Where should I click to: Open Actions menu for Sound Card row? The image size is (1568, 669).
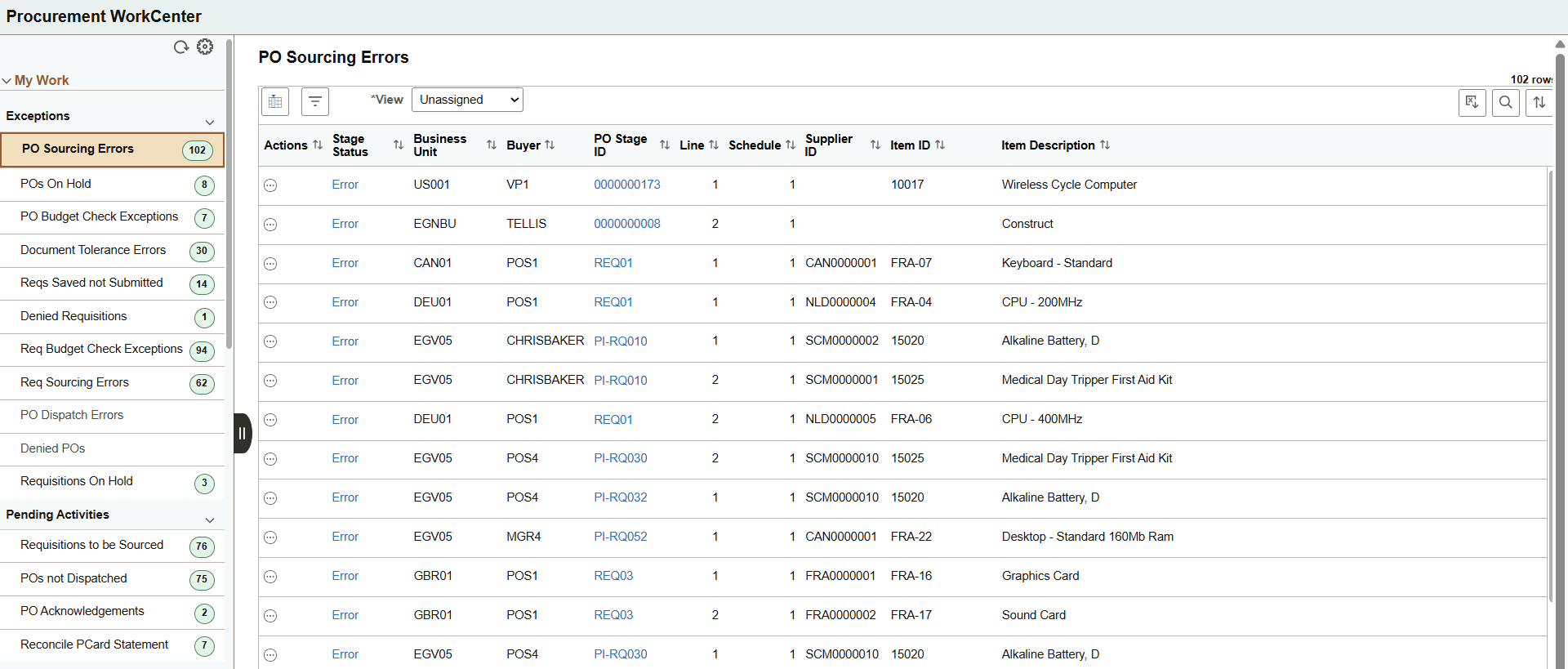[270, 616]
